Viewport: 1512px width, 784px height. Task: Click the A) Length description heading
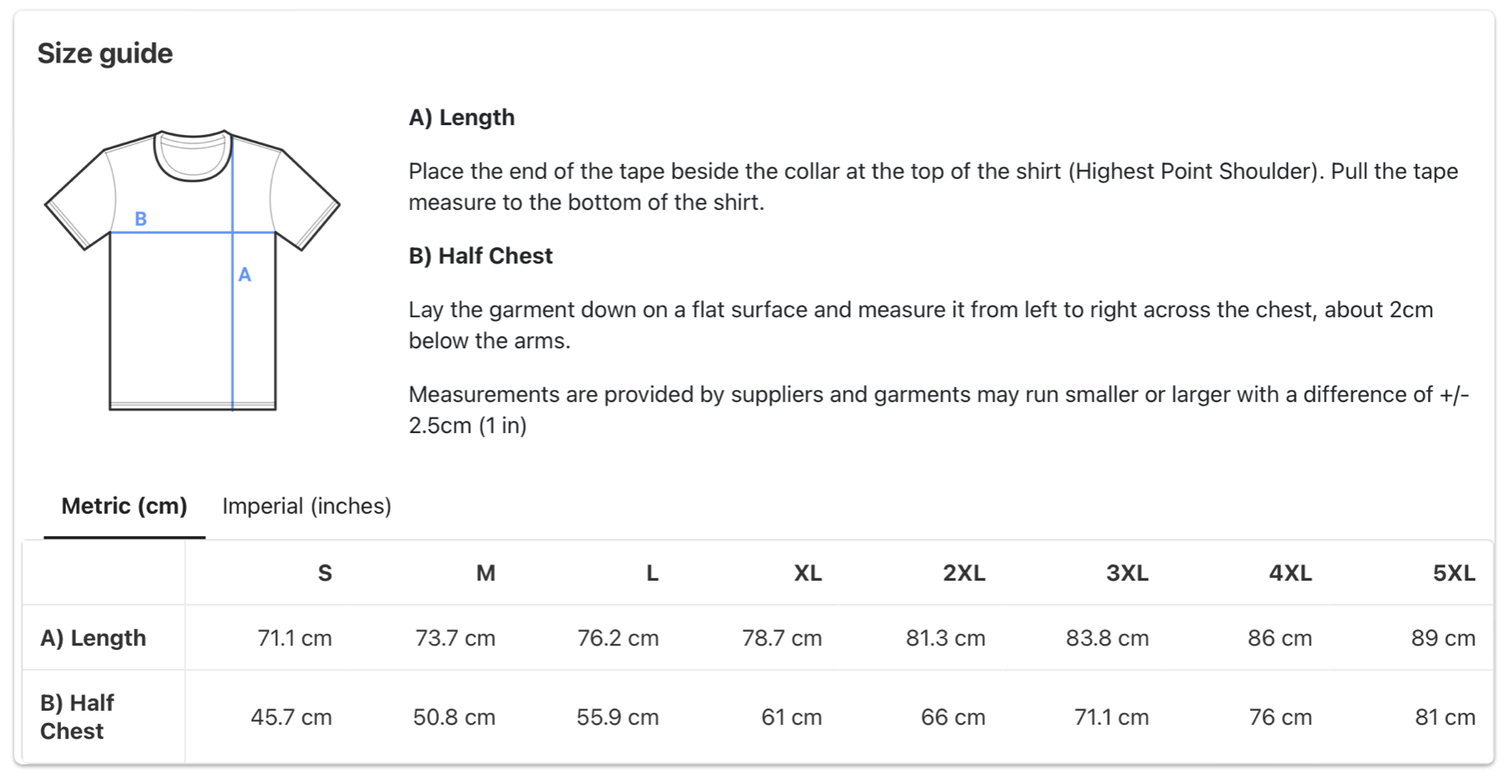point(462,117)
